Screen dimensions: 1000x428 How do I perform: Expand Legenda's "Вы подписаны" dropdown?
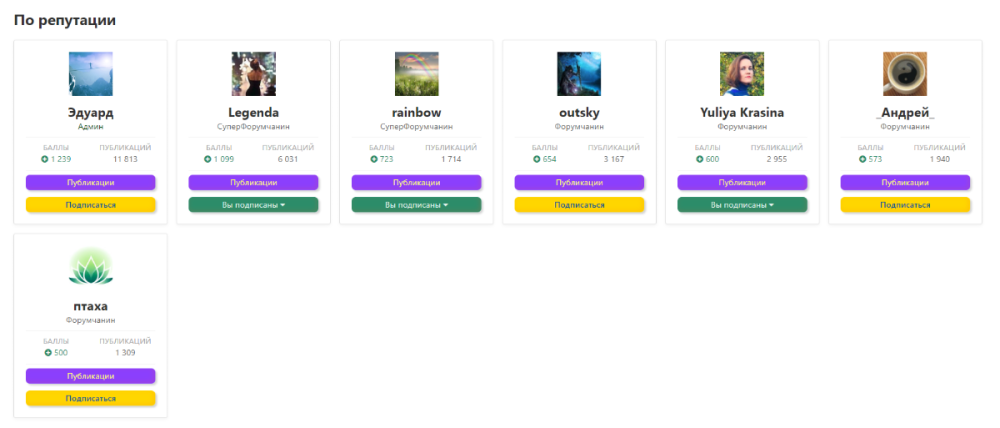point(253,204)
